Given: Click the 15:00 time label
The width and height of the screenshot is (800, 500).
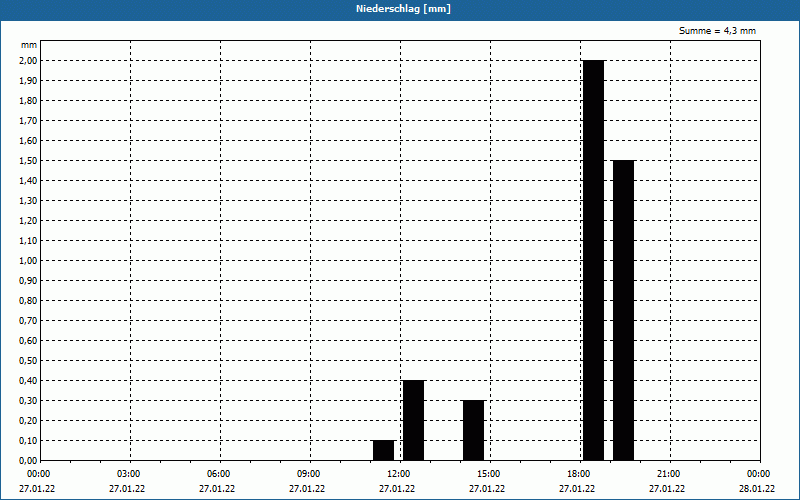Looking at the screenshot, I should coord(489,474).
